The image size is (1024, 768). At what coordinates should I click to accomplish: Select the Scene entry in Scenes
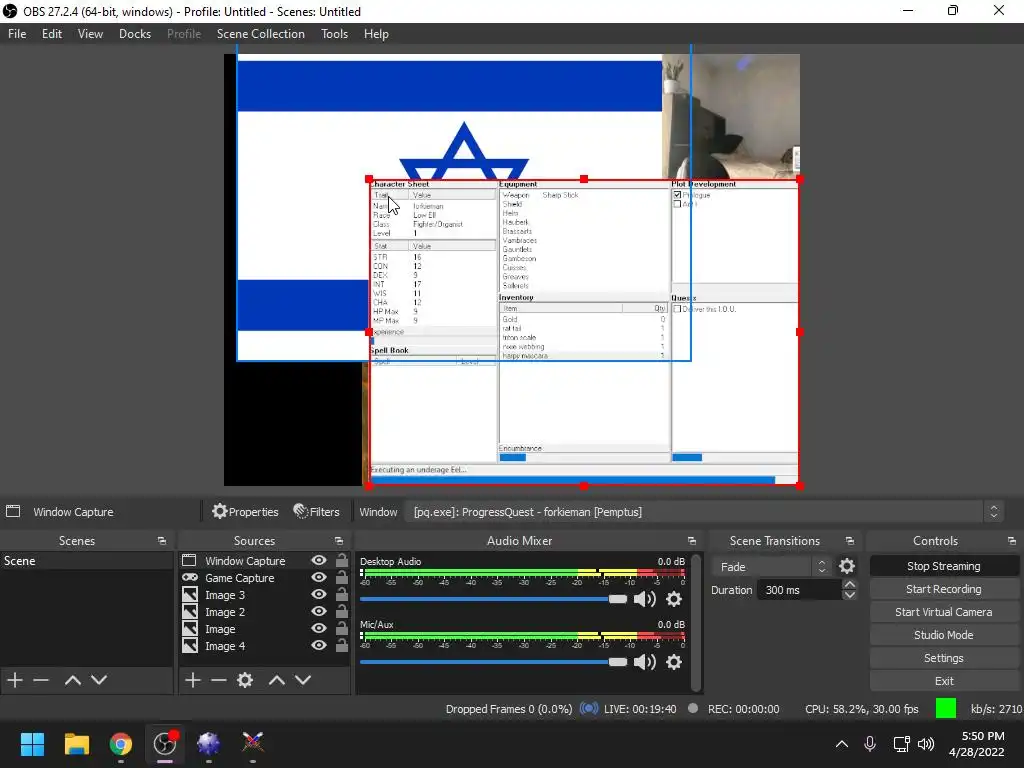(86, 560)
